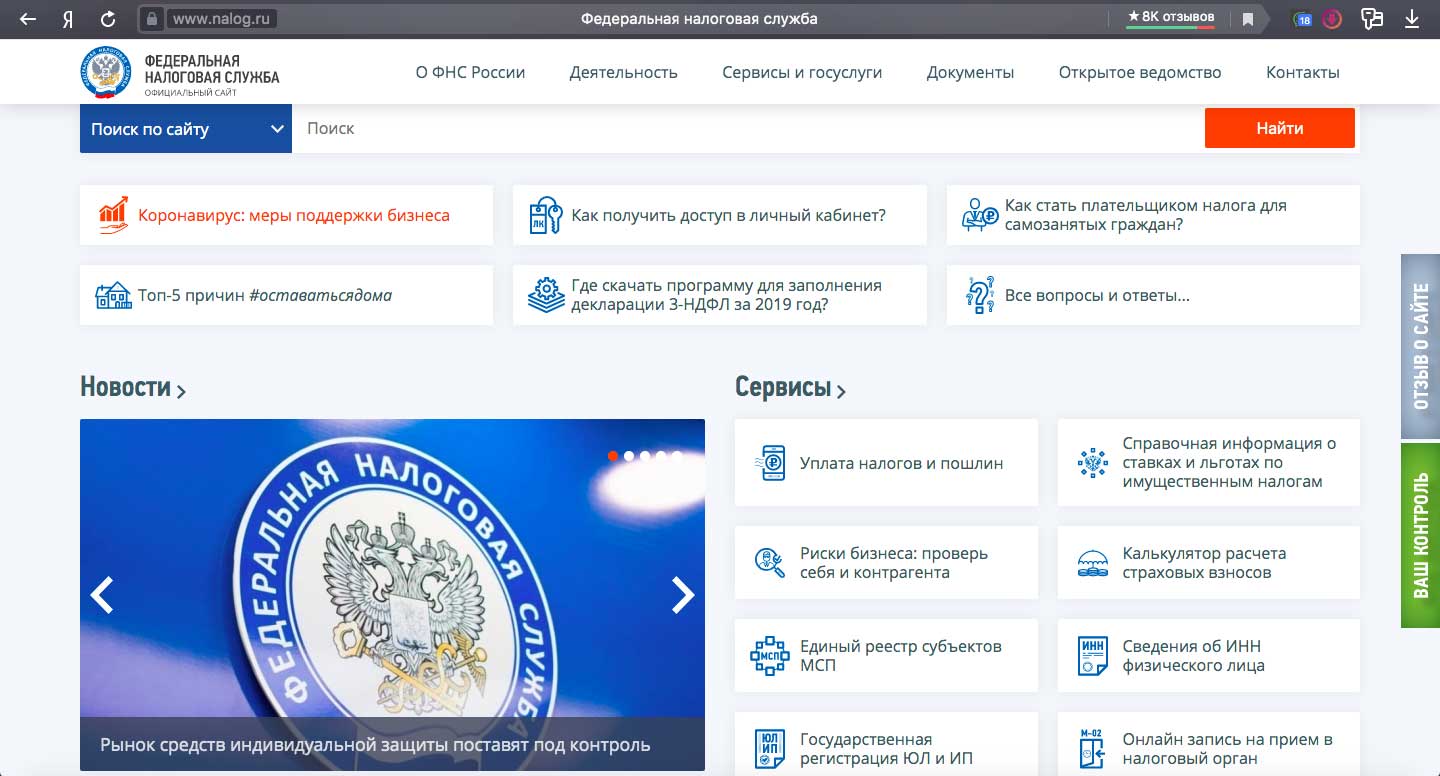Click the houses icon next to 'Топ-5 причин'

(113, 295)
